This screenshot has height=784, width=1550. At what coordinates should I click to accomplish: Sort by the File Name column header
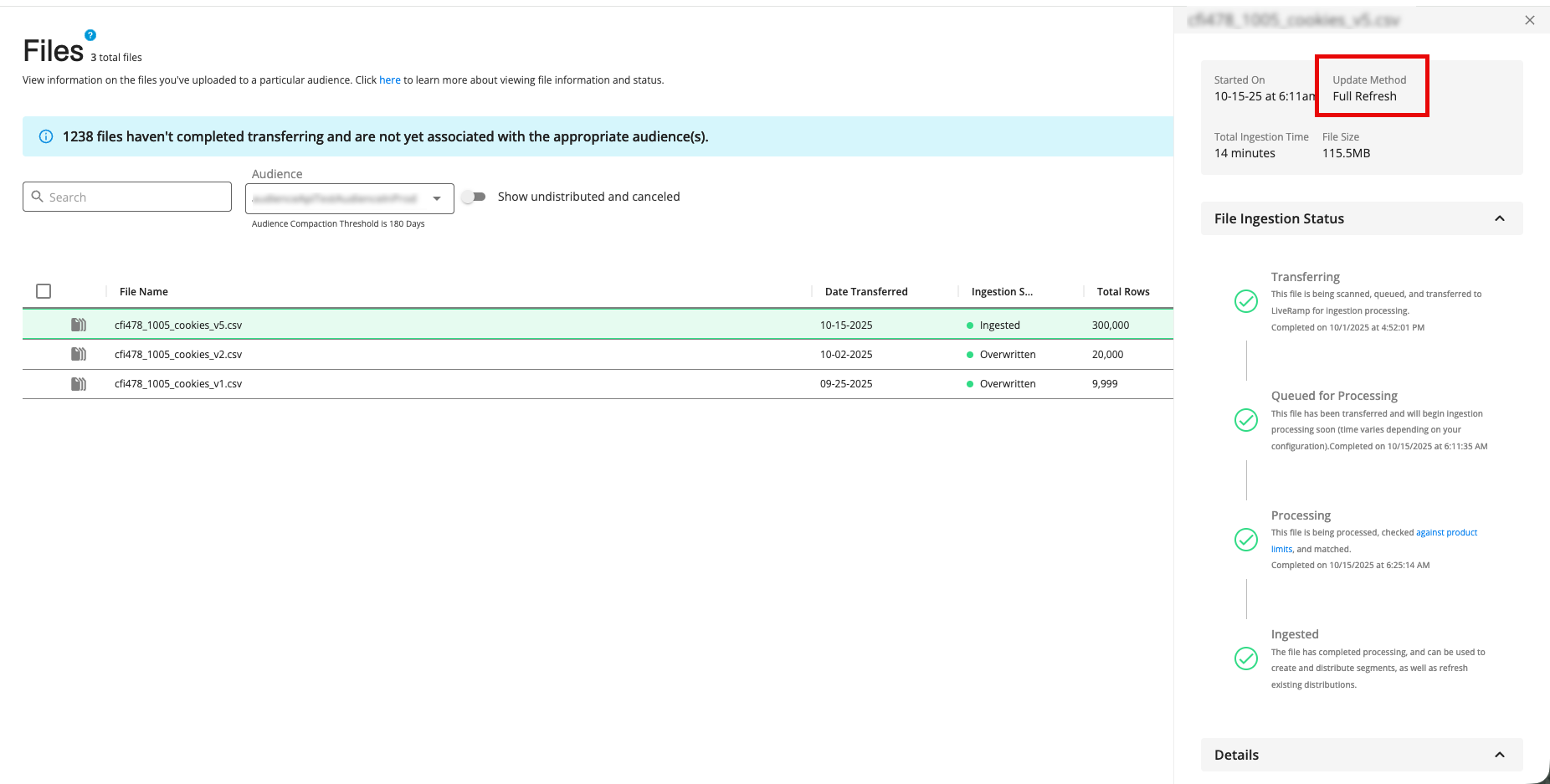pyautogui.click(x=144, y=291)
